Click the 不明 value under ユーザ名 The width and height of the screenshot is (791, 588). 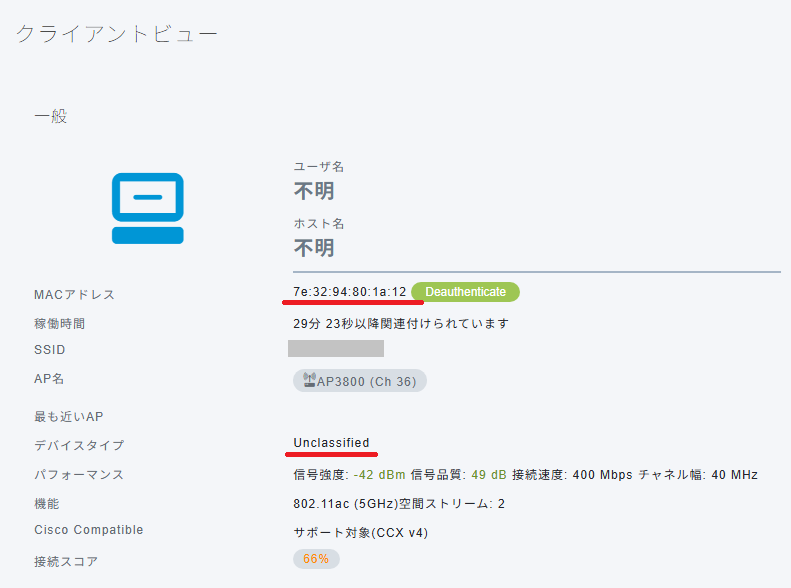(314, 191)
